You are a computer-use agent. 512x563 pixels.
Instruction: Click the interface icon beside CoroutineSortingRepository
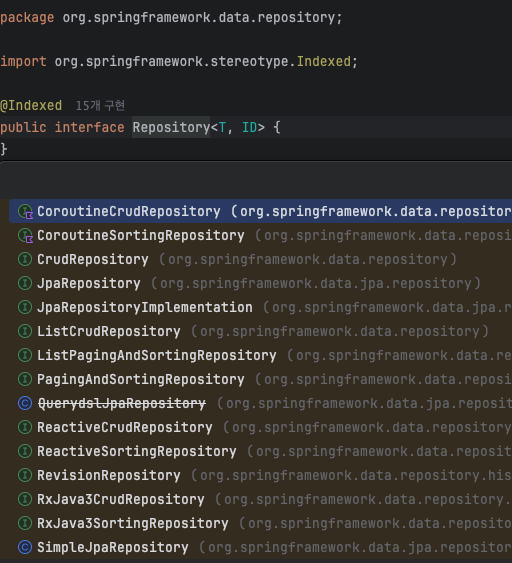pos(25,236)
